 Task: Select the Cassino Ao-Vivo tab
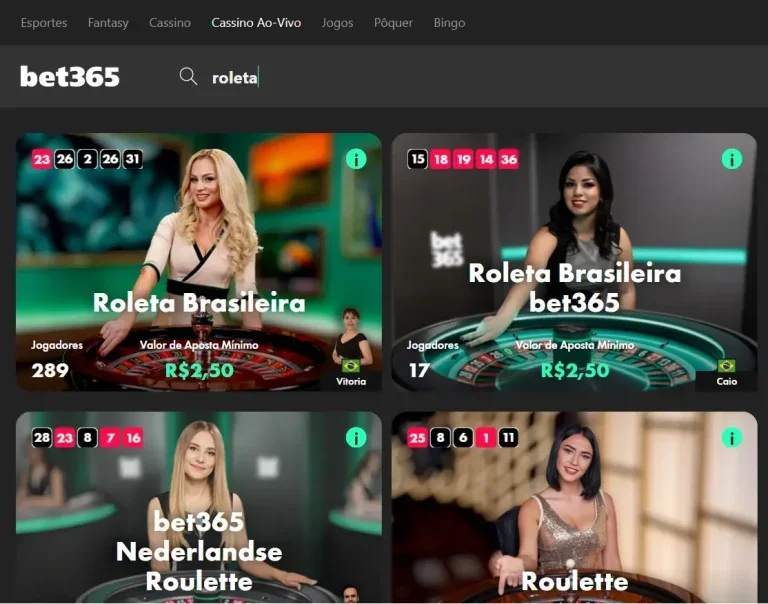click(x=256, y=23)
